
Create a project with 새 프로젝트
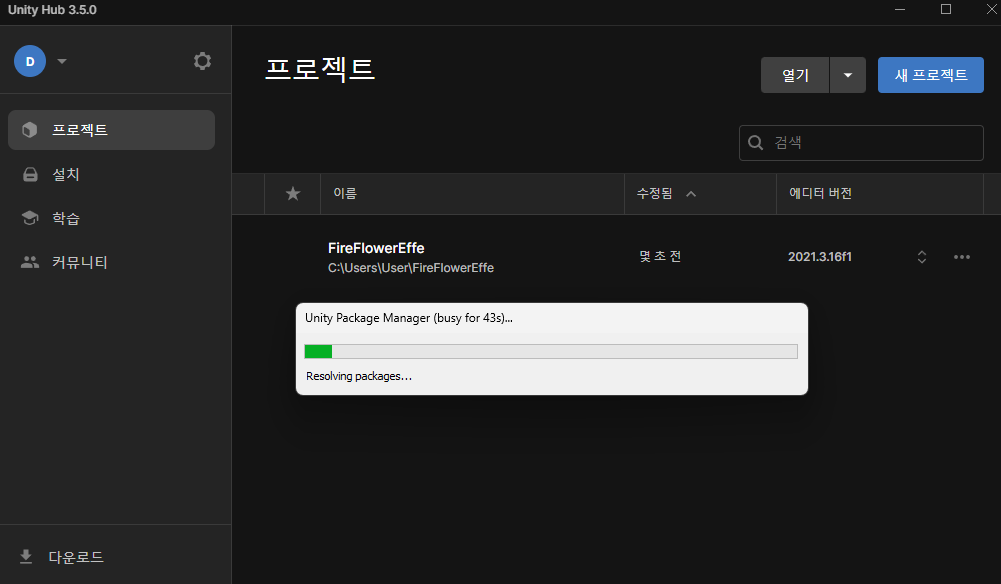click(931, 75)
